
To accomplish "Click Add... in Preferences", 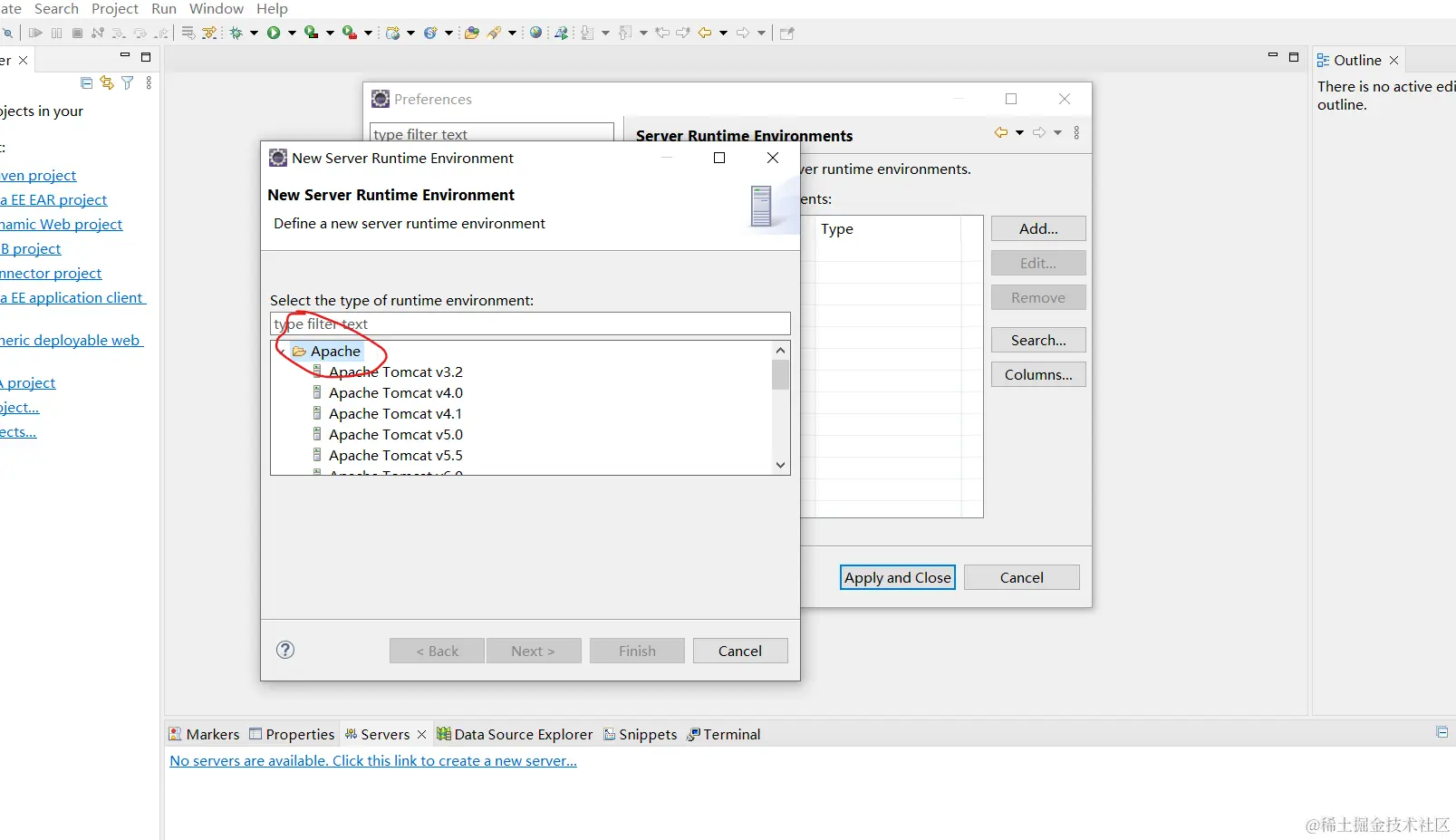I will click(1038, 228).
